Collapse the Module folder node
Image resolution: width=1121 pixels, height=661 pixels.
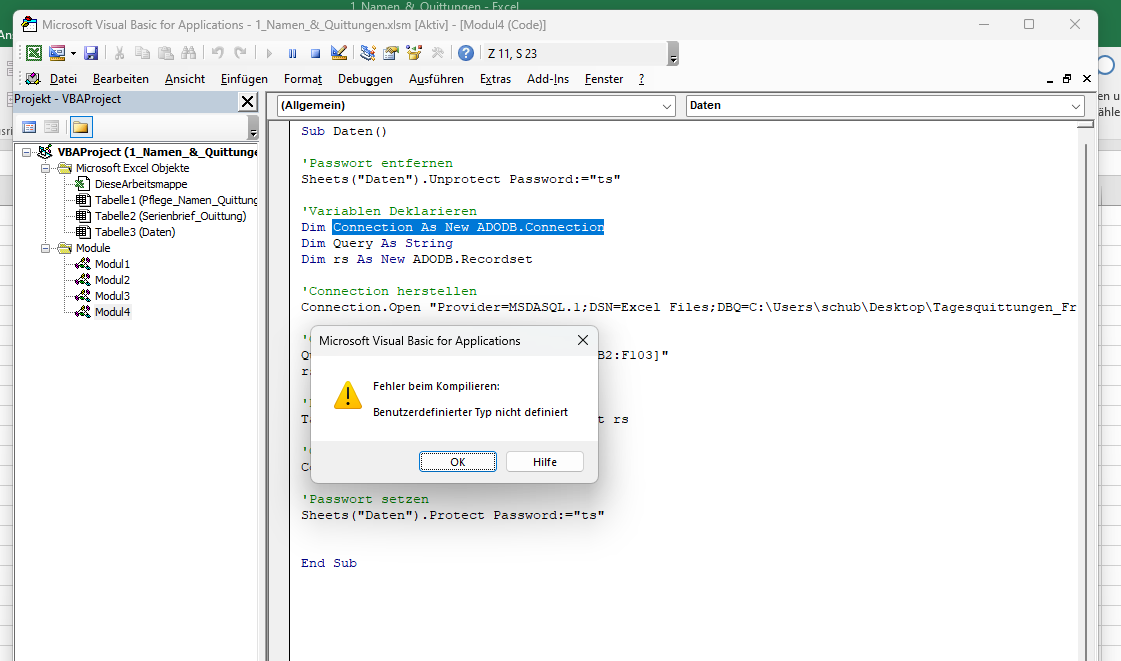click(x=45, y=248)
